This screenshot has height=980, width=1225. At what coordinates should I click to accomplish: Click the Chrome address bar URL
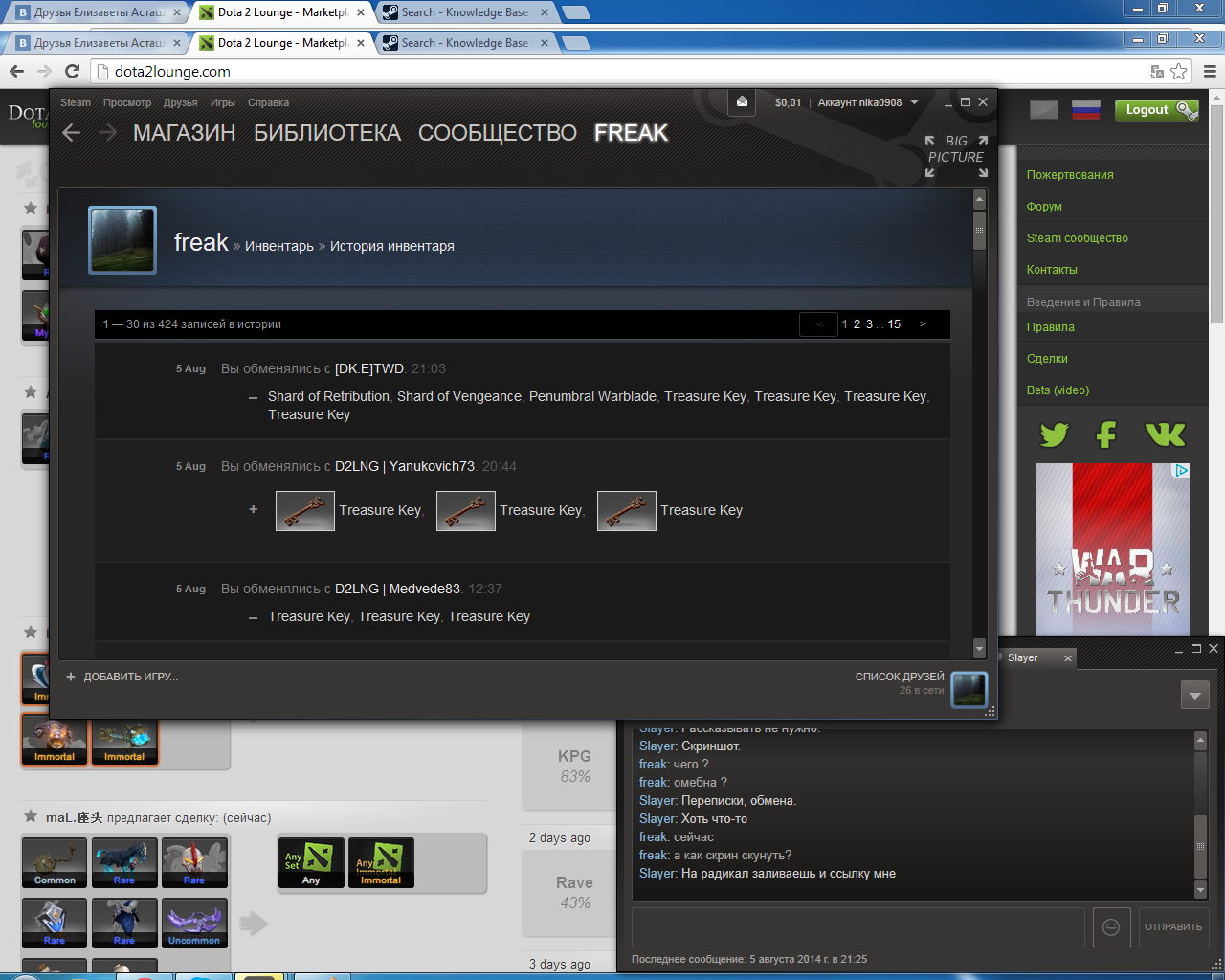tap(172, 72)
